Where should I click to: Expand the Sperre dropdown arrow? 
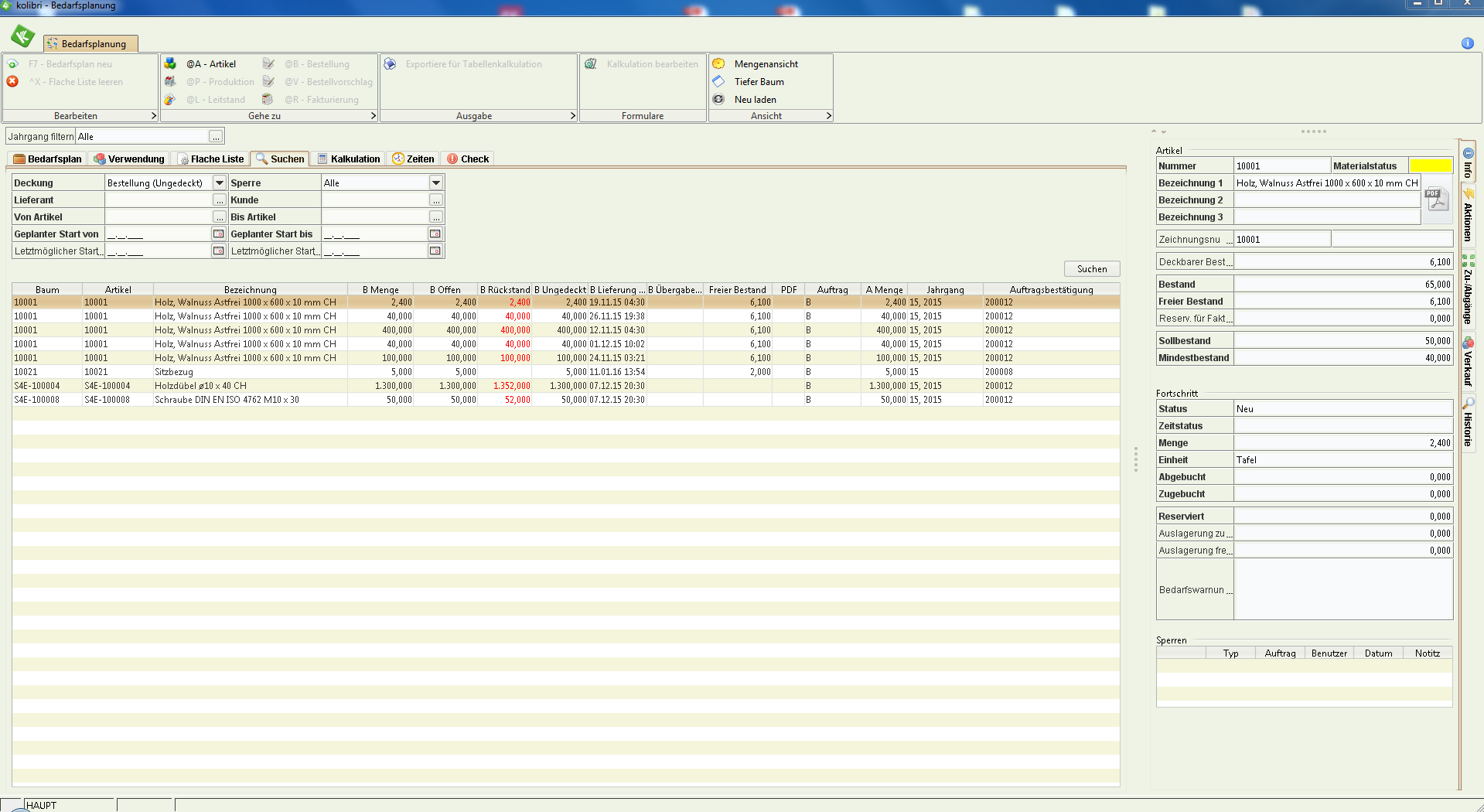(x=436, y=183)
